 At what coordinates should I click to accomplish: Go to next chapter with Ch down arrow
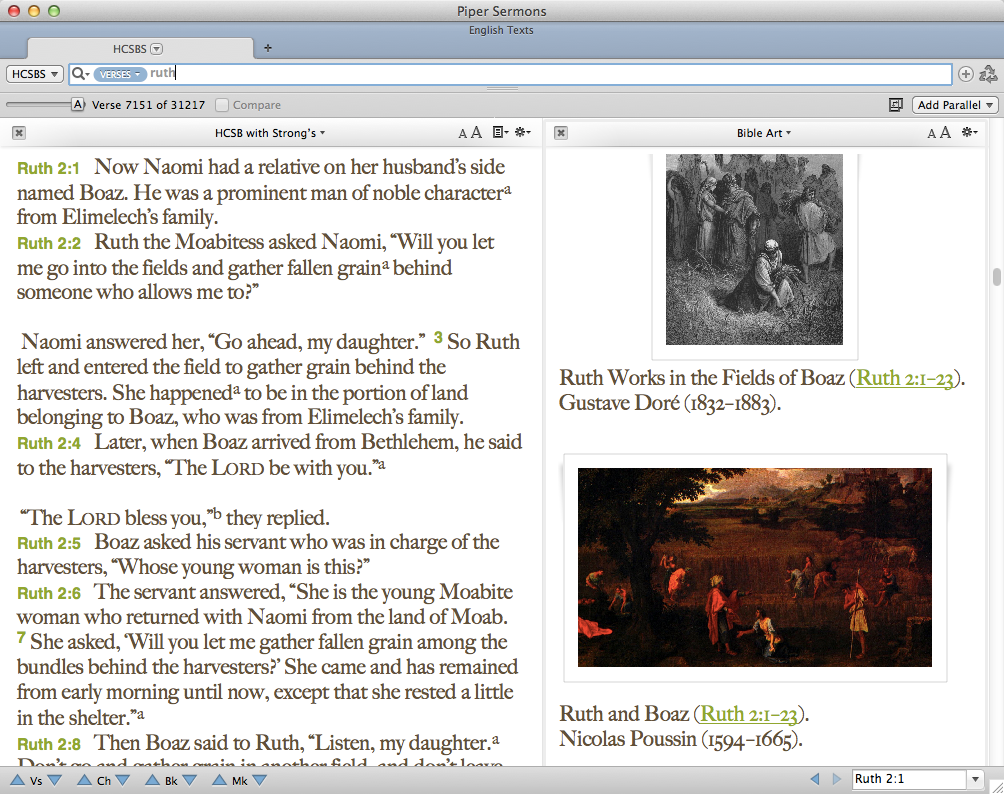point(122,780)
